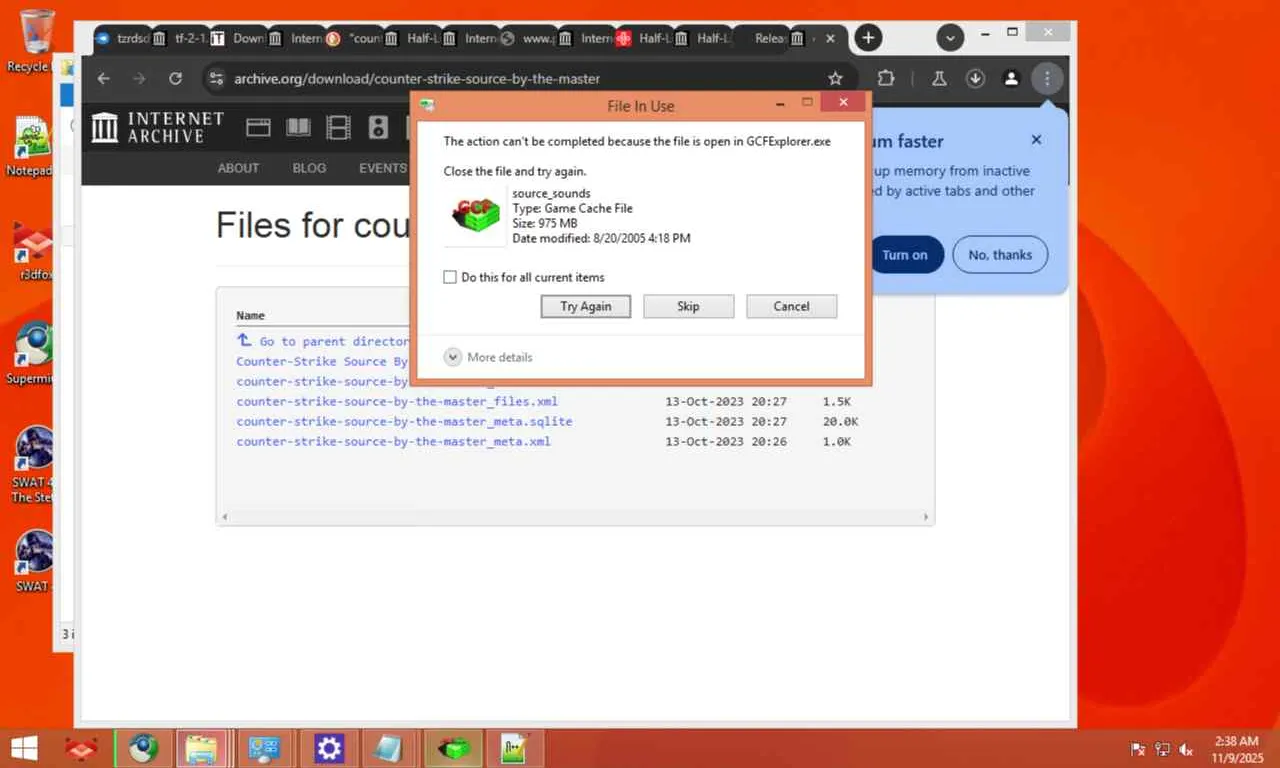Open Internet Archive Audio speaker icon

coord(378,127)
